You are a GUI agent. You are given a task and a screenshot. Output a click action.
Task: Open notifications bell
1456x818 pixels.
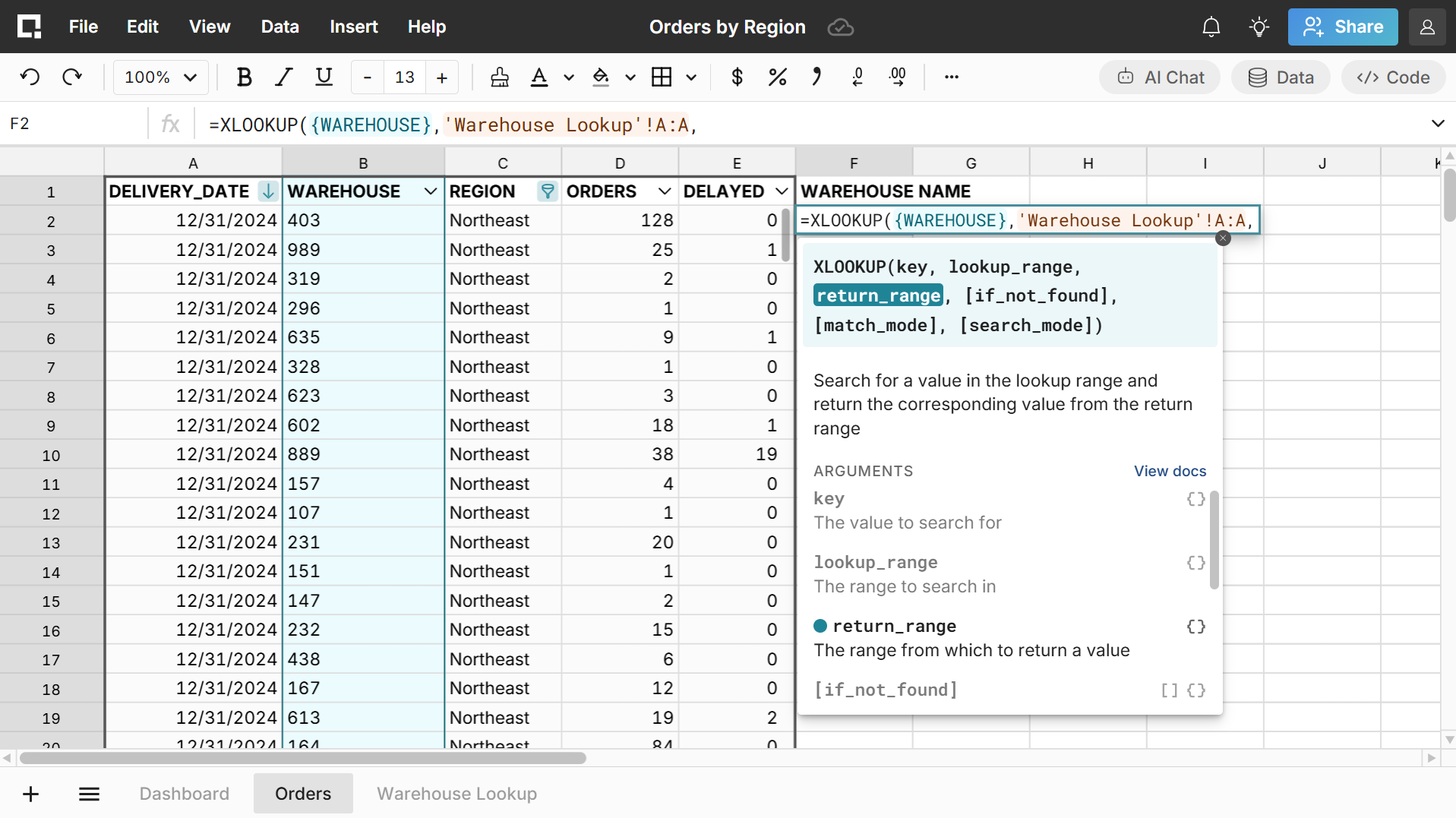(x=1211, y=27)
